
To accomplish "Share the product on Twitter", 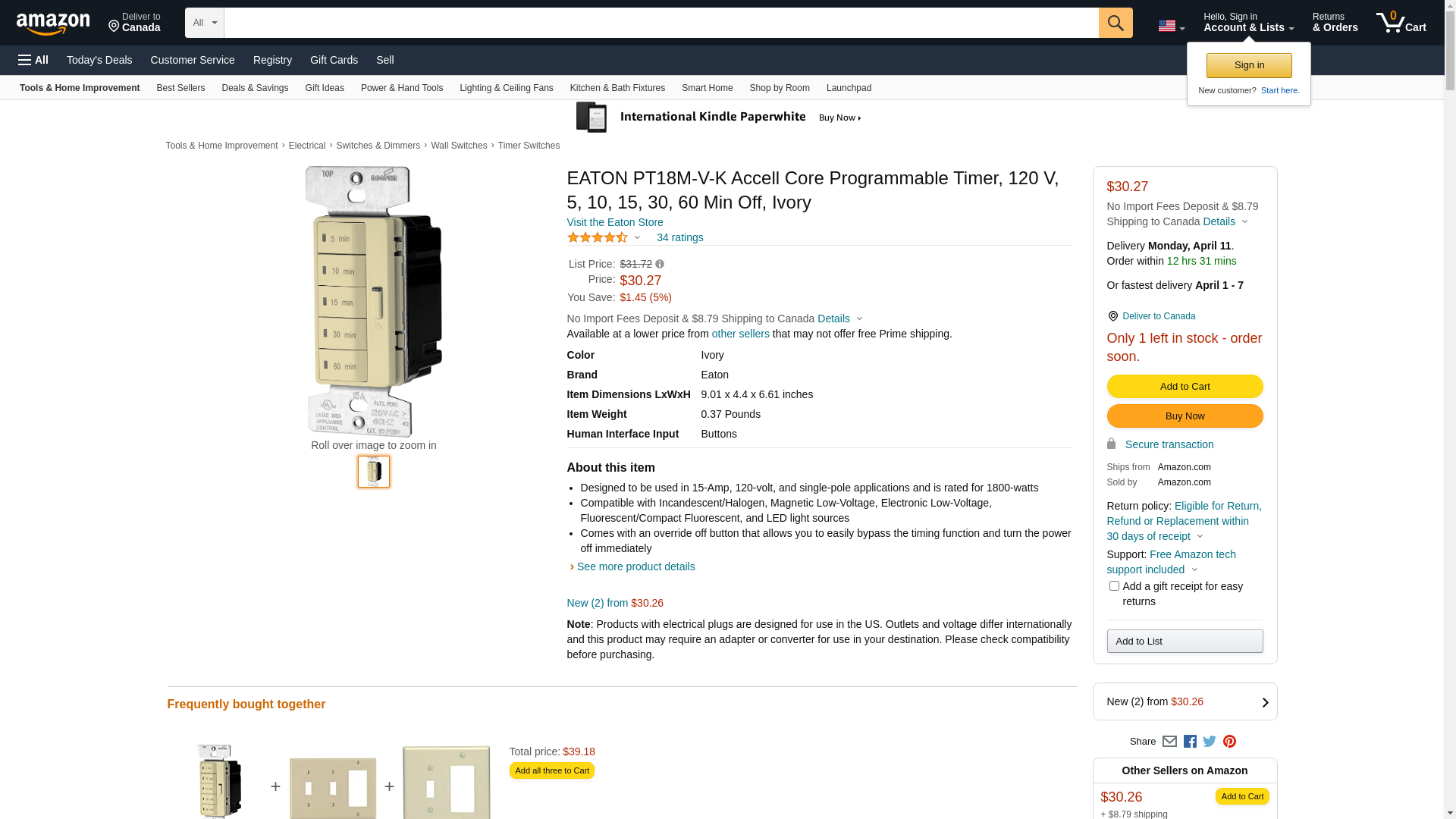I will [1210, 742].
